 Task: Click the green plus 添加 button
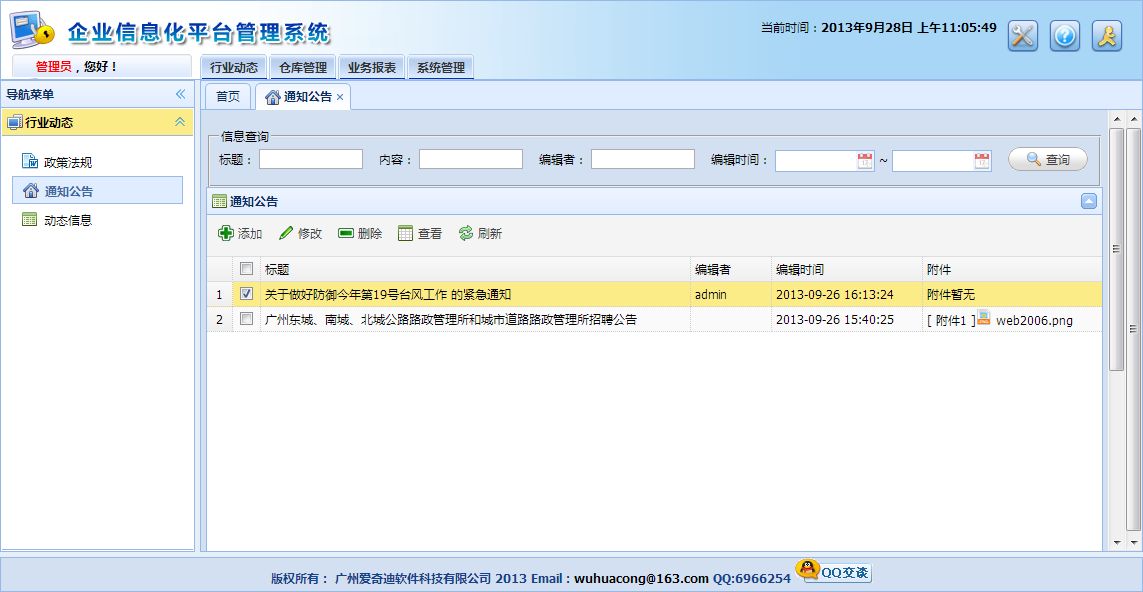pos(241,233)
